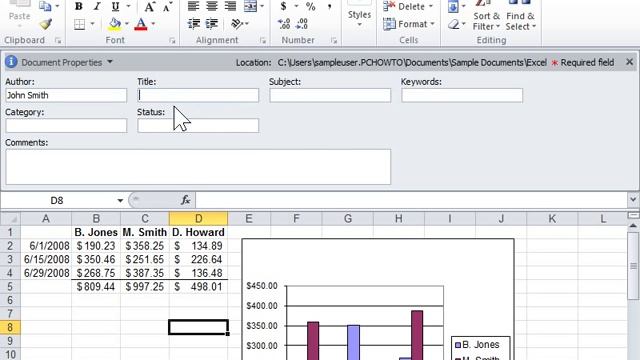640x360 pixels.
Task: Click the Borders icon
Action: tap(80, 24)
